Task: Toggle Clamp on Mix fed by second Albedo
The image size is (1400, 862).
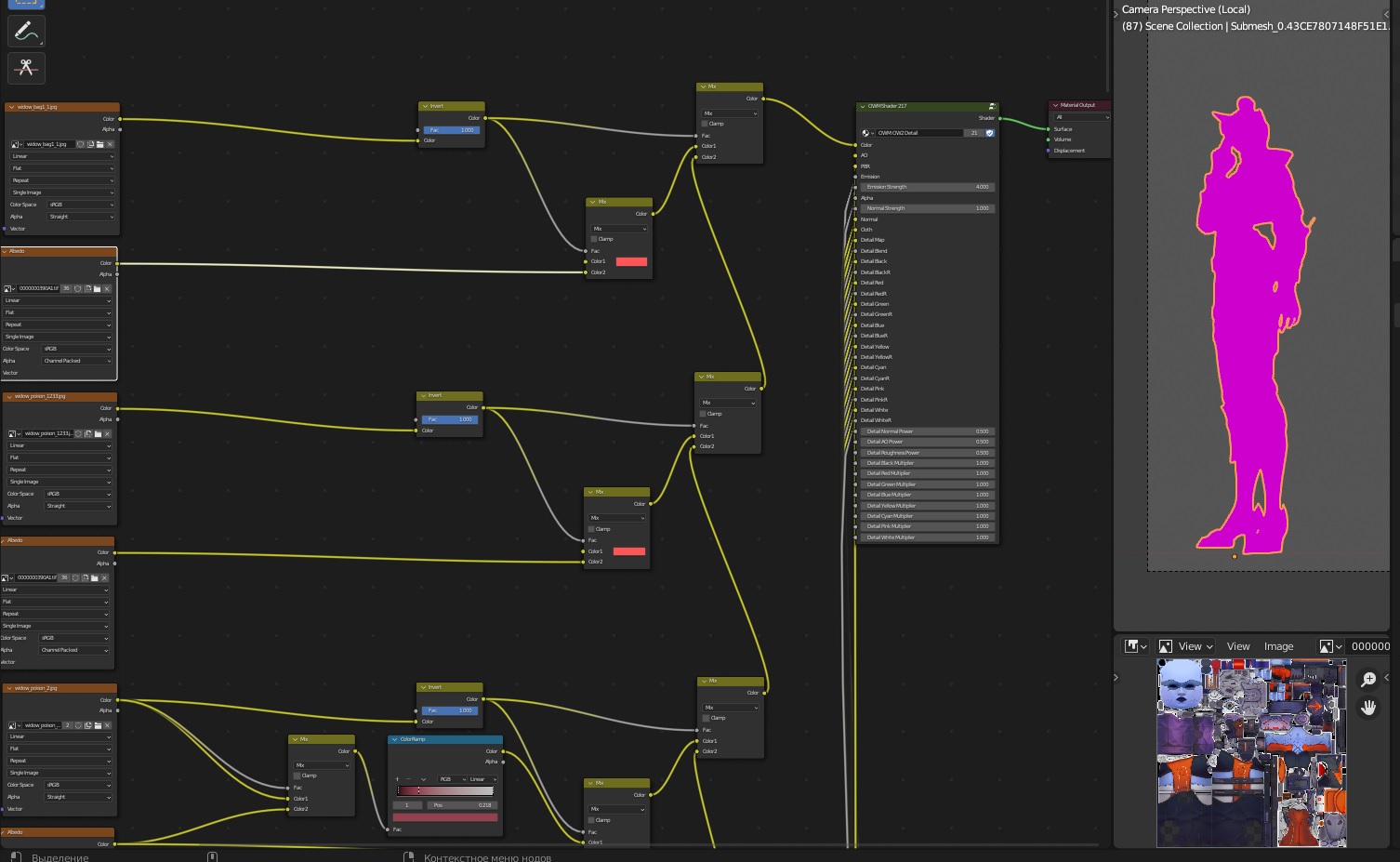Action: pos(592,529)
